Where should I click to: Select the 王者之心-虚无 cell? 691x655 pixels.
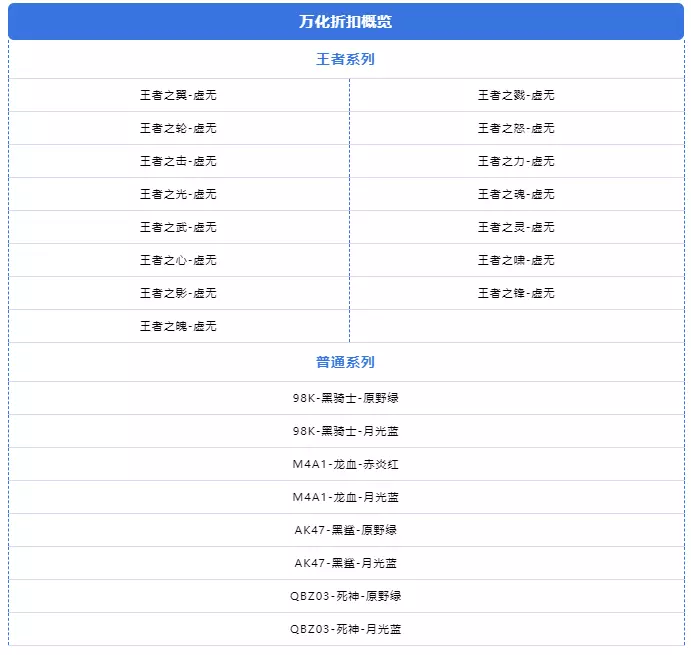[x=178, y=260]
